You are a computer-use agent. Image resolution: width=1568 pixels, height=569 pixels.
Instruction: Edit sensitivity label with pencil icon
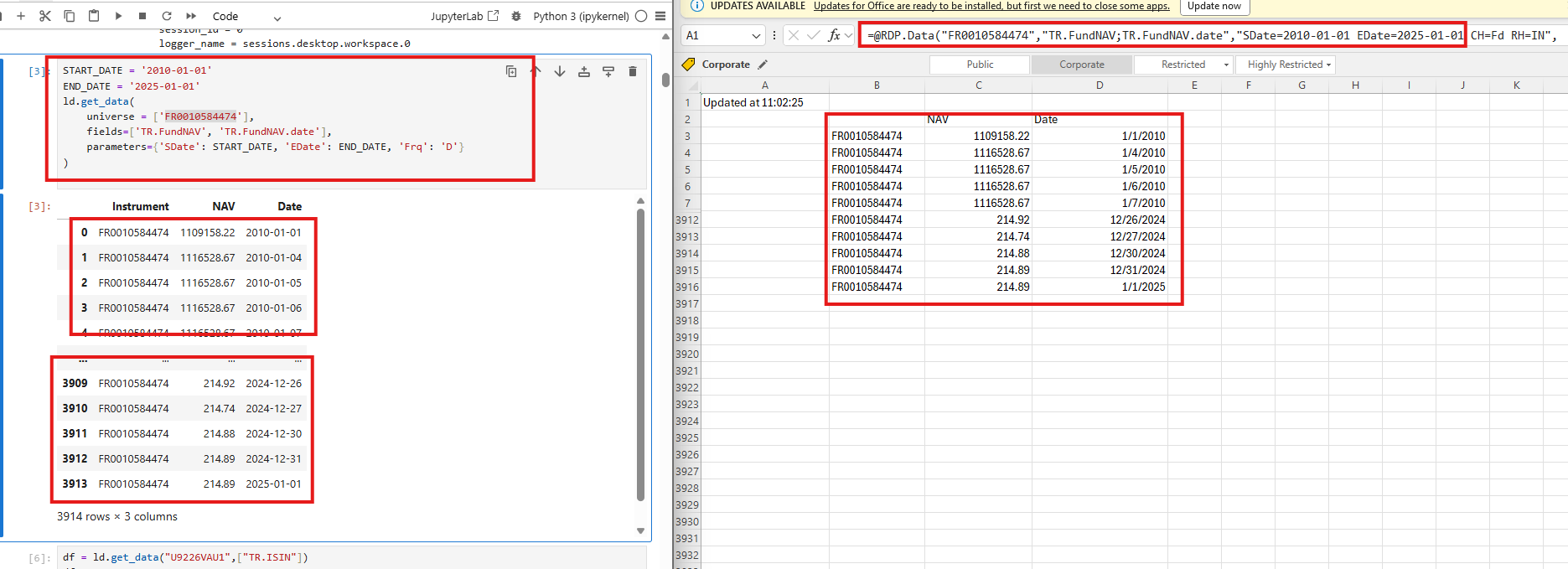click(763, 65)
